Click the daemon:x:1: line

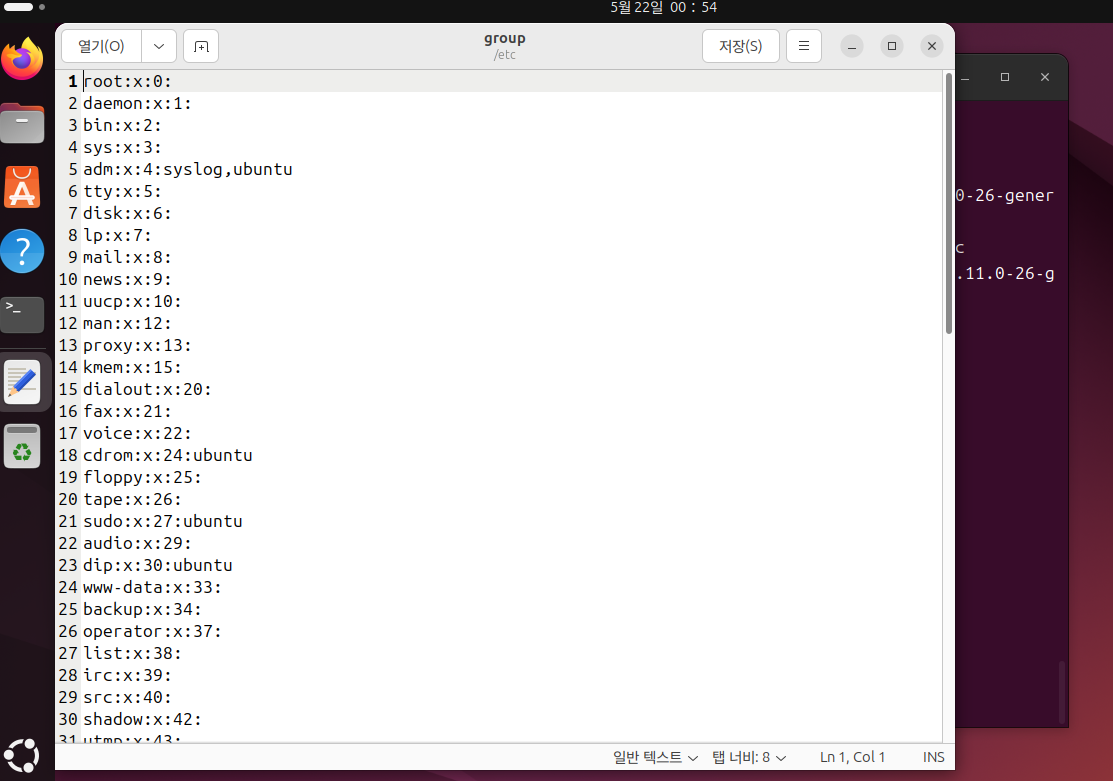[137, 104]
